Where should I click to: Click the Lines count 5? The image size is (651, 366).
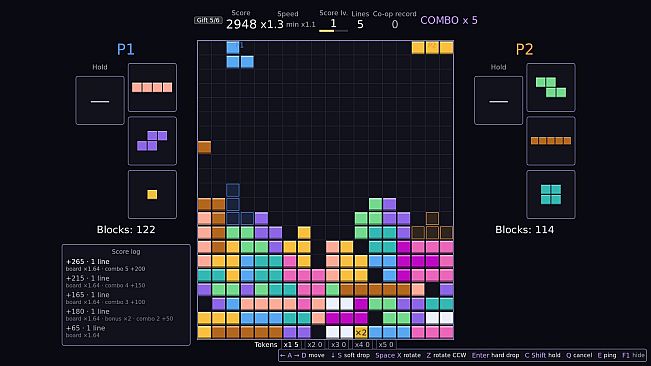[360, 24]
